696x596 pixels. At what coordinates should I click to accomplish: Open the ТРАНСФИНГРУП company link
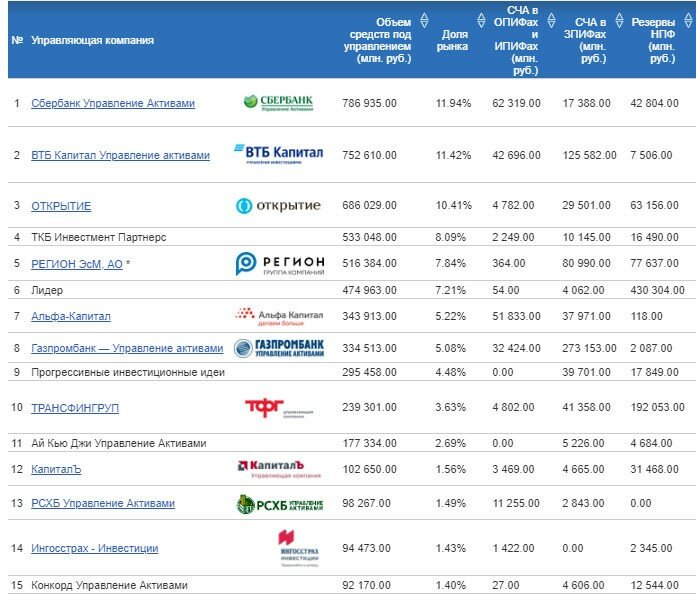tap(76, 408)
